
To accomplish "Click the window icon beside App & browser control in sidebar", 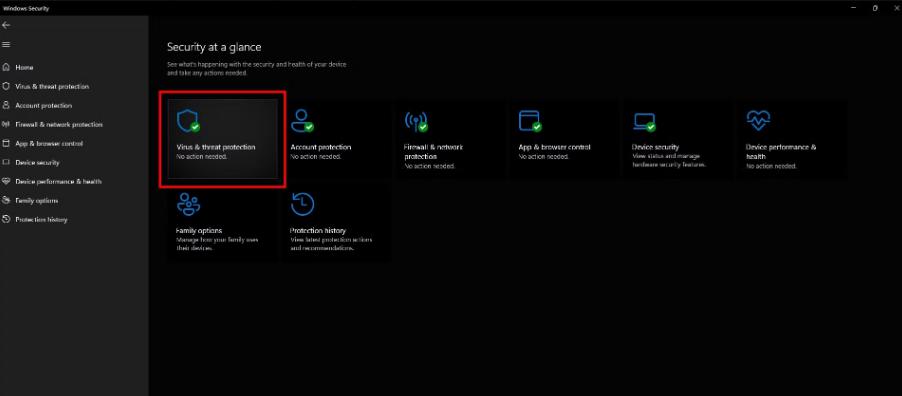I will tap(6, 143).
